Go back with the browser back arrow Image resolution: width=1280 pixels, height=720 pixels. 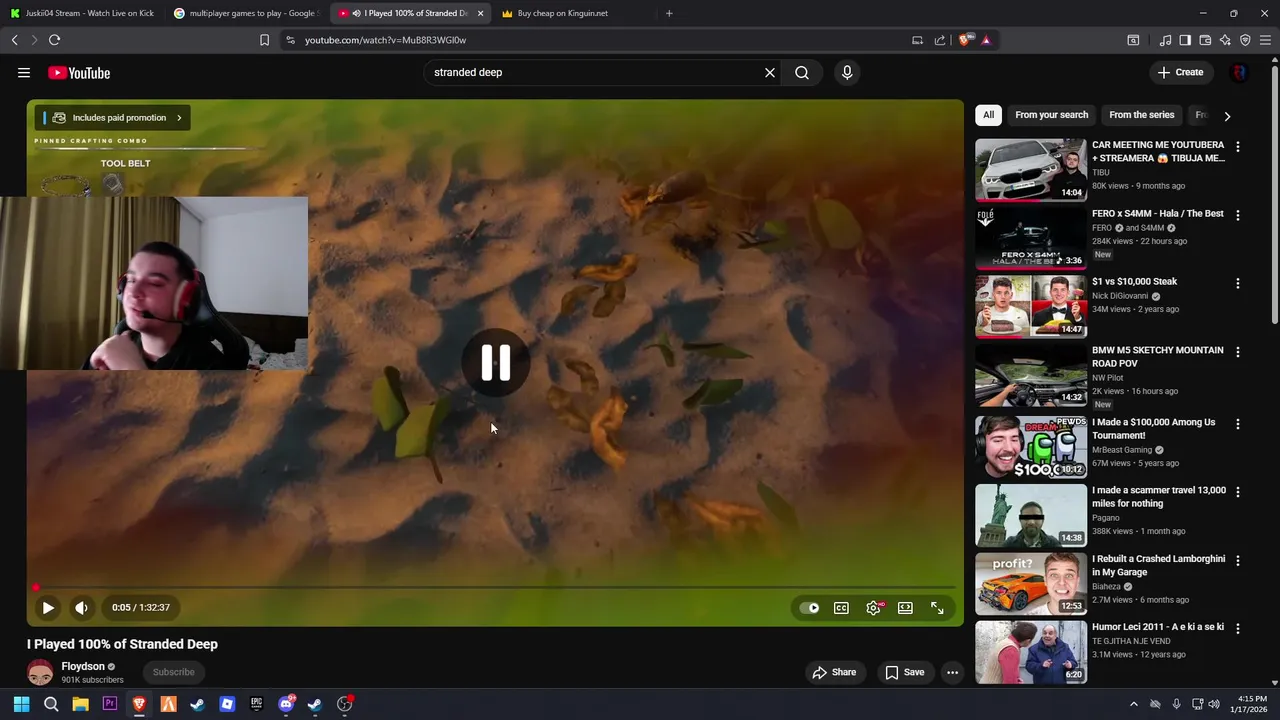pos(14,40)
